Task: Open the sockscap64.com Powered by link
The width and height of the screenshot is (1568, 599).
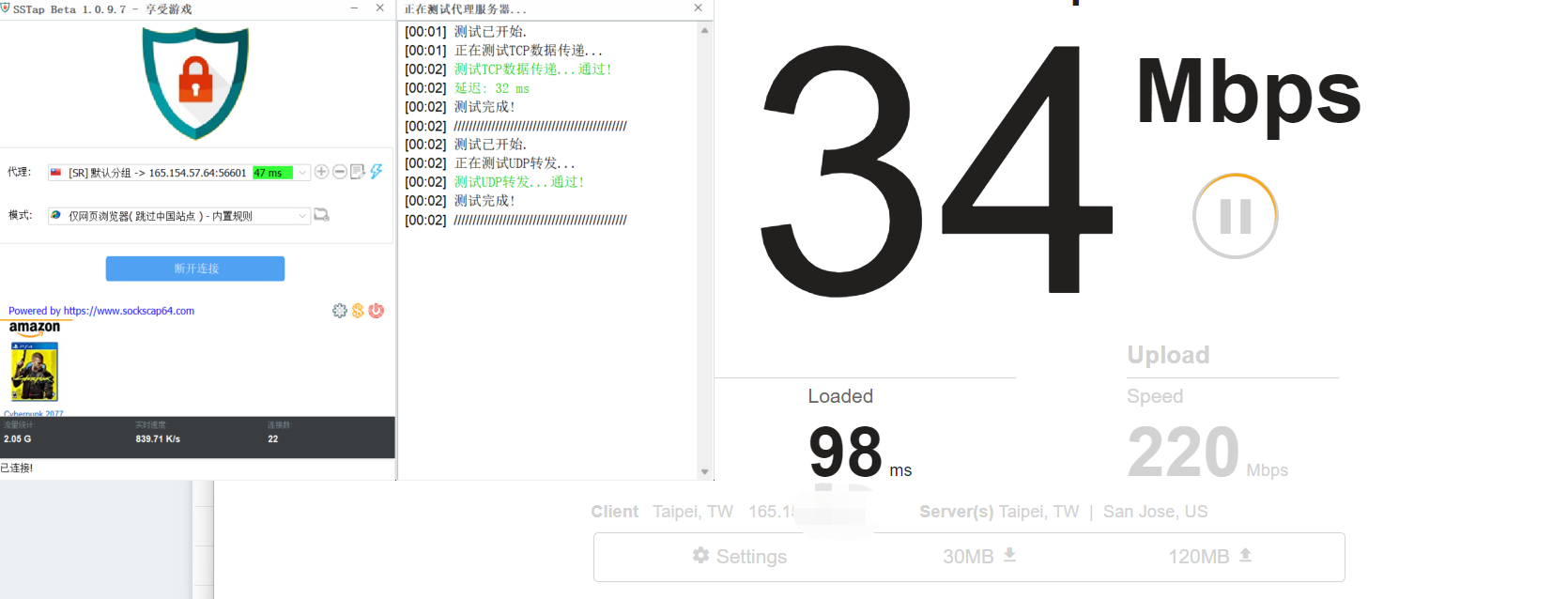Action: coord(101,311)
